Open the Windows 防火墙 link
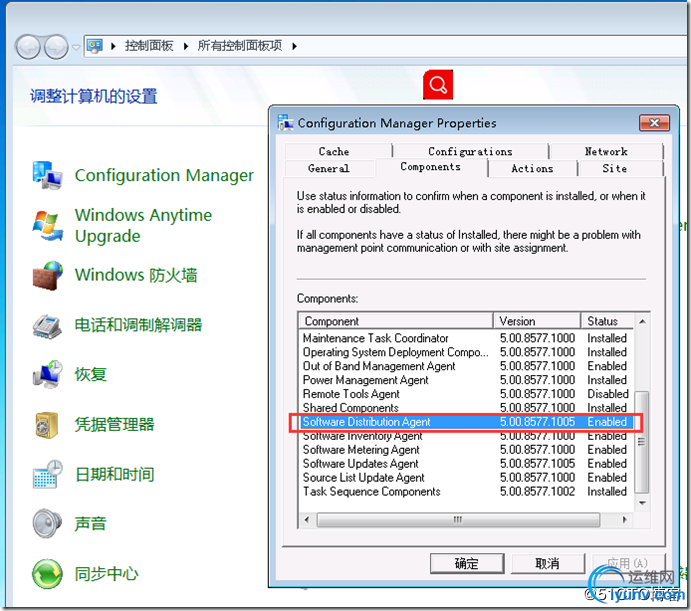Image resolution: width=691 pixels, height=611 pixels. point(136,275)
